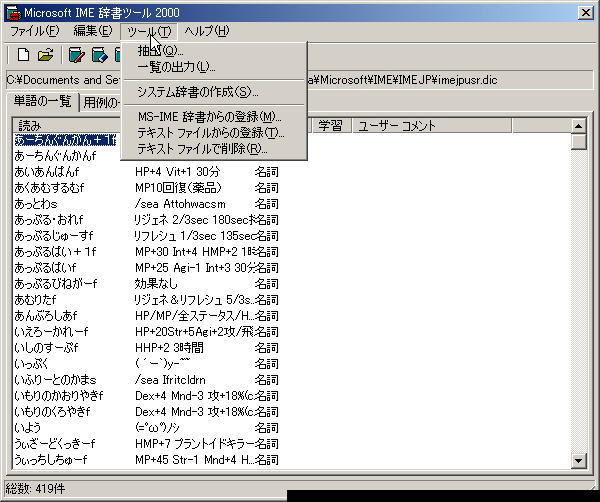
Task: Select MS-IME 辞書からの登録(M)... entry
Action: (x=214, y=116)
